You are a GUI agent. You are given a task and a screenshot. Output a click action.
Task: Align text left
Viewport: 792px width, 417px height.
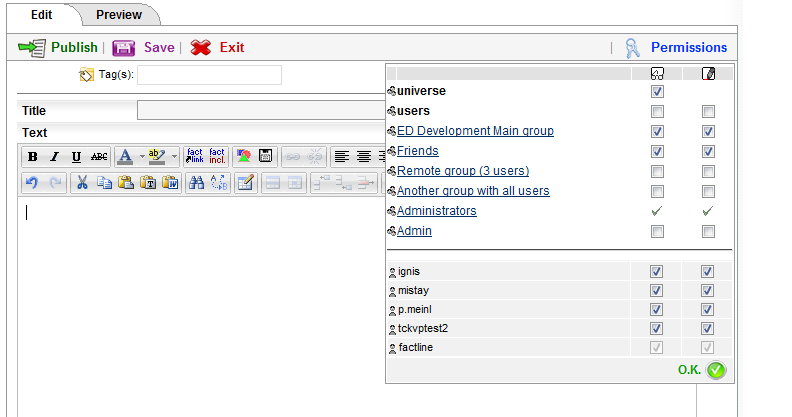pos(341,157)
